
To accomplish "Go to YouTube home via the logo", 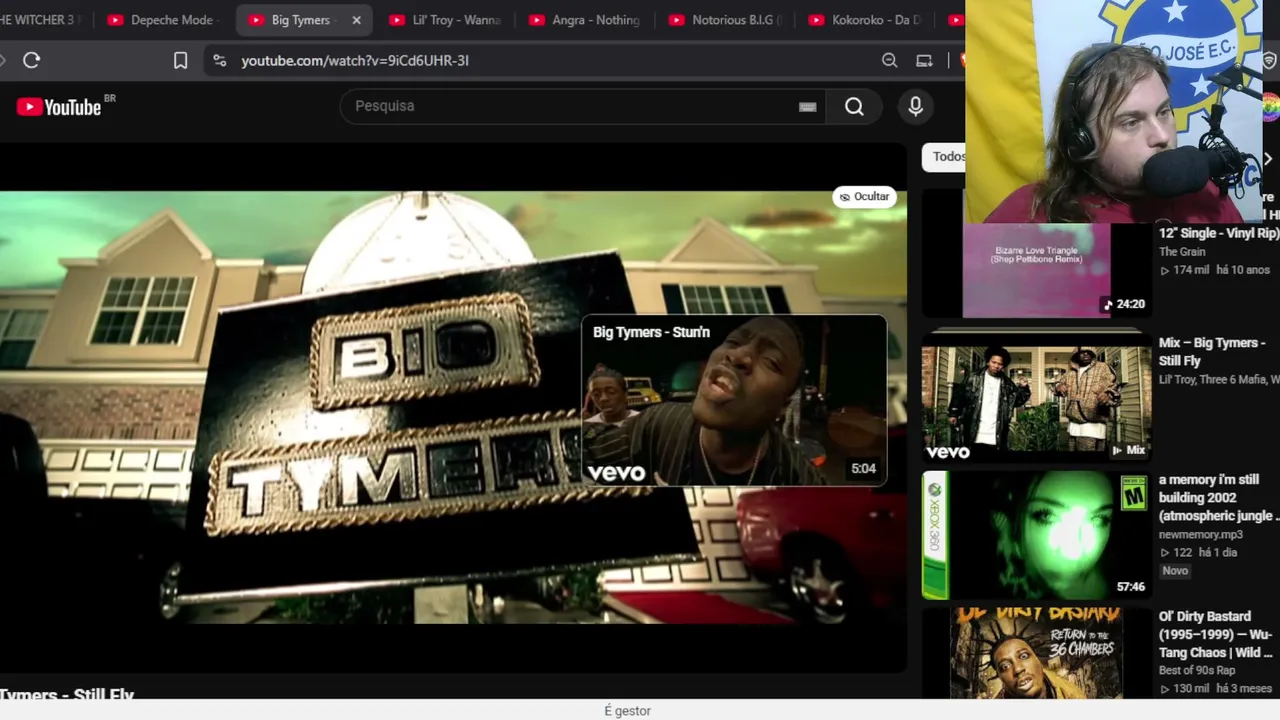I will tap(60, 107).
